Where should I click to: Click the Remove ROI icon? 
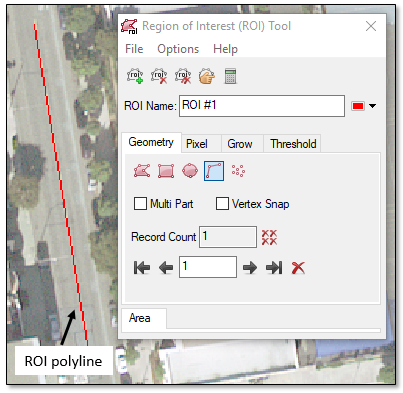159,76
